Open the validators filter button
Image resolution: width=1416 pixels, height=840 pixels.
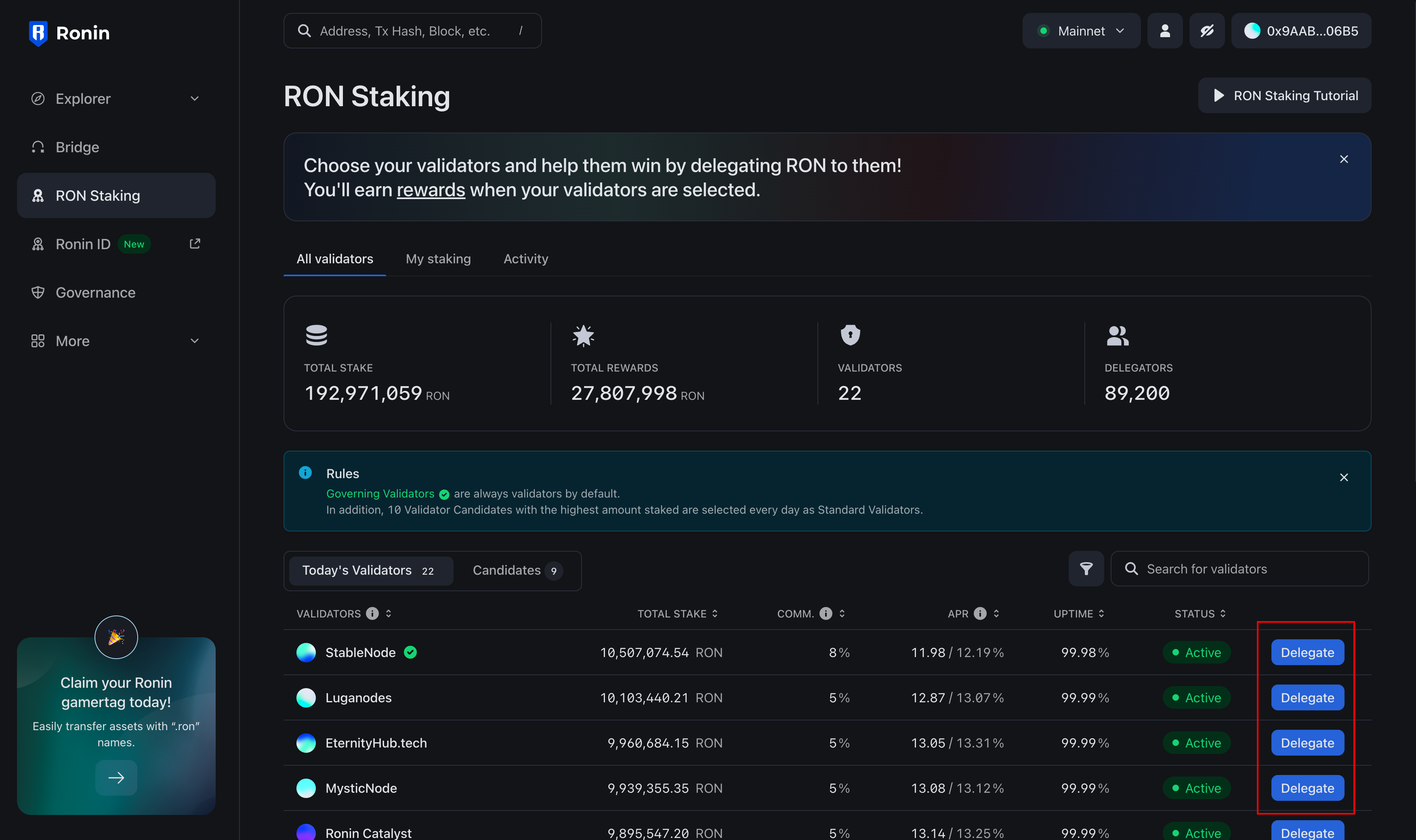1086,568
